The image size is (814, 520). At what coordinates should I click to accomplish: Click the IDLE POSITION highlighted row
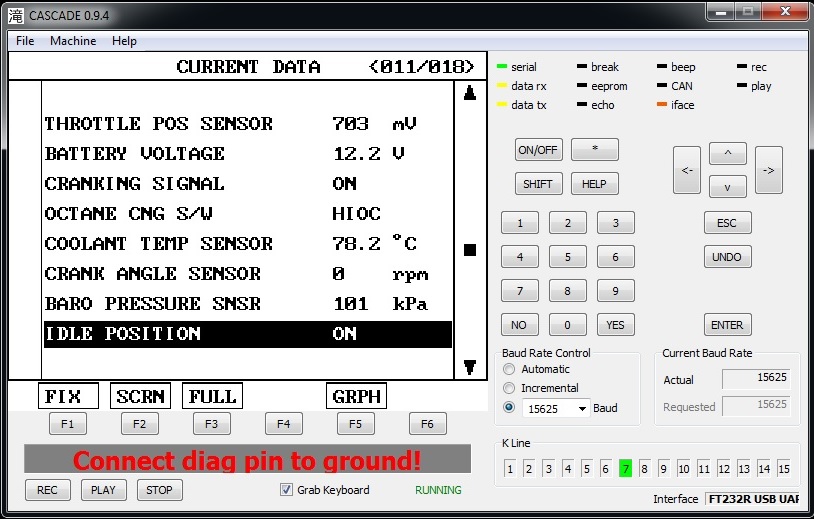pyautogui.click(x=248, y=334)
